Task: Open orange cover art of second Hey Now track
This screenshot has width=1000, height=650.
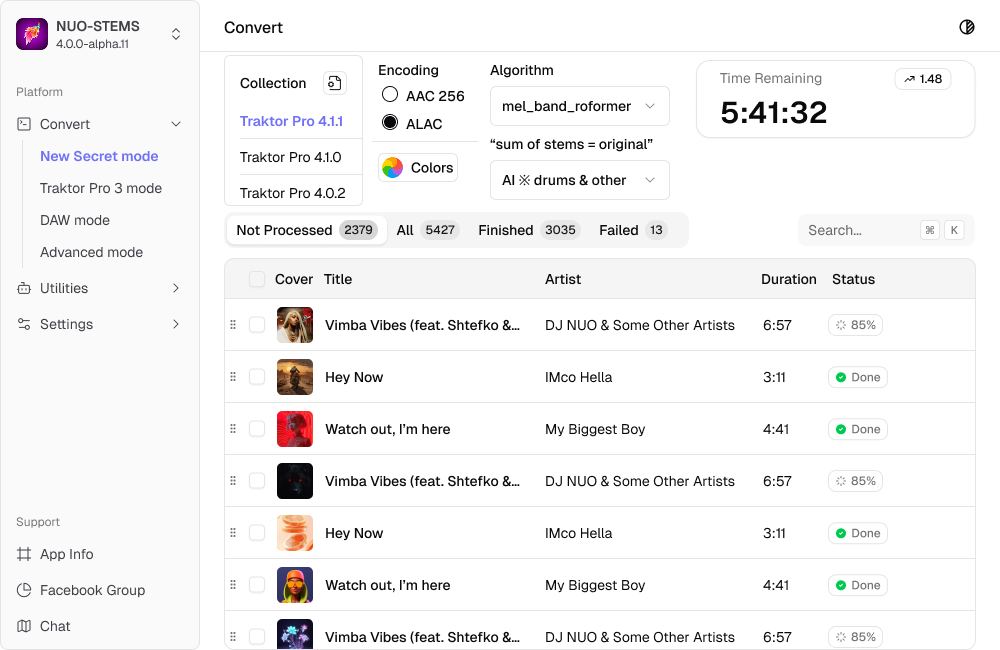Action: click(x=295, y=533)
